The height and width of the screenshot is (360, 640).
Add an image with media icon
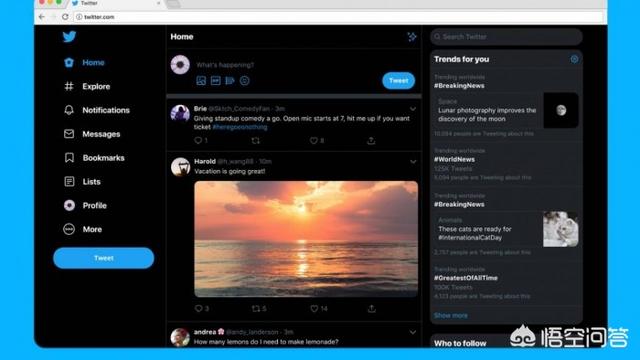click(201, 80)
